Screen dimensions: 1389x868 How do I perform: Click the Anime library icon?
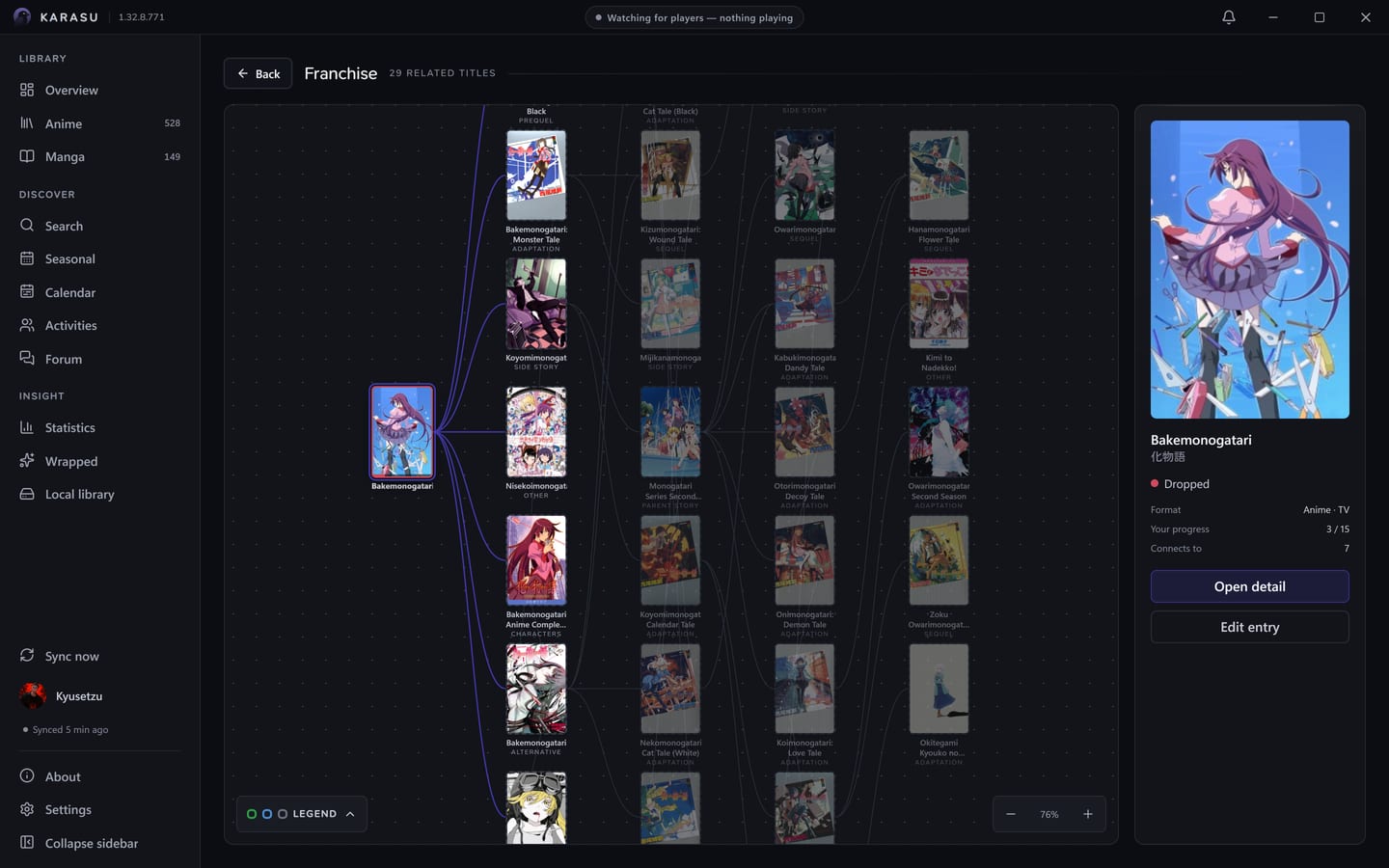point(27,123)
